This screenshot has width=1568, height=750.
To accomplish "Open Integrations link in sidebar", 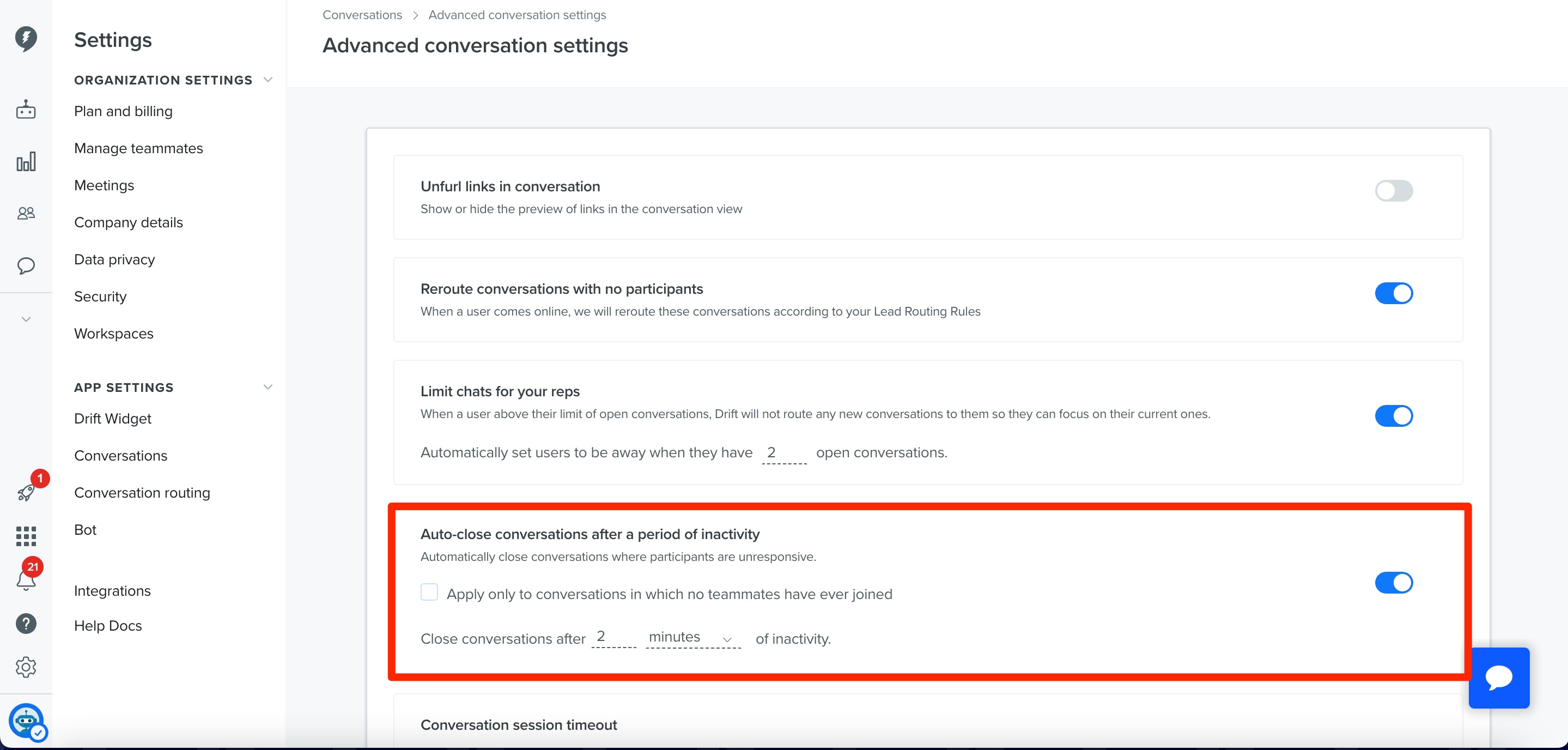I will coord(113,591).
